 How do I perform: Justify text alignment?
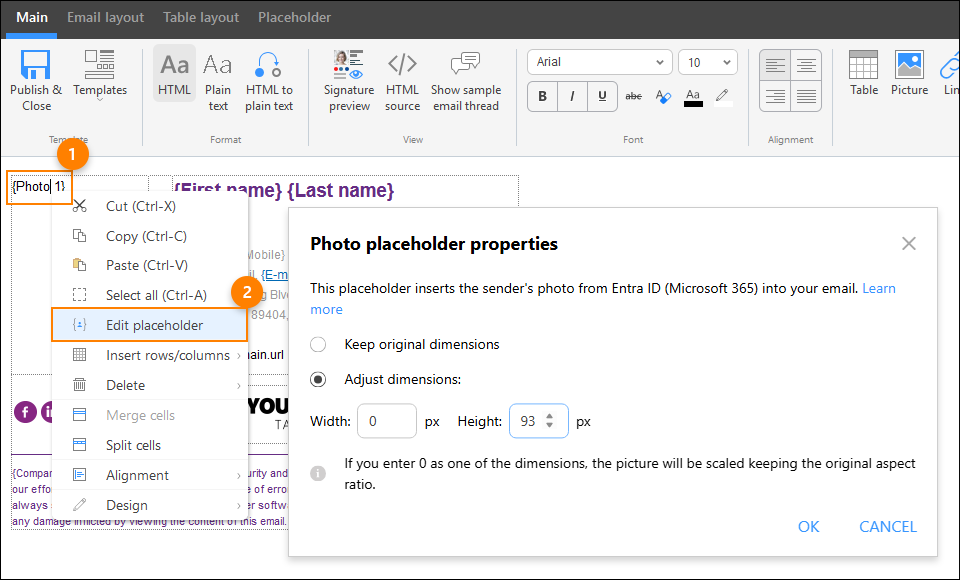click(806, 96)
